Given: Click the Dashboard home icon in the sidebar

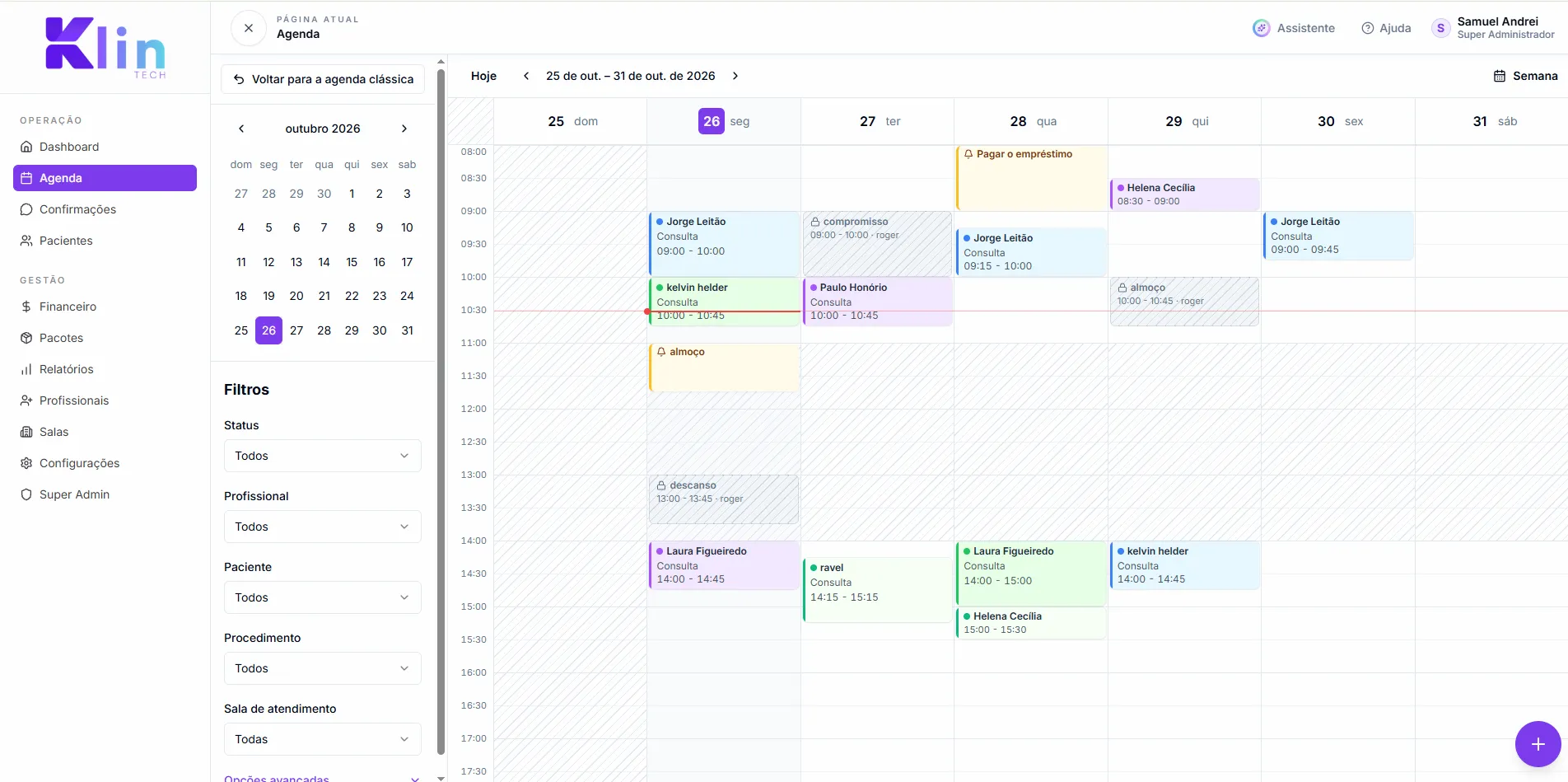Looking at the screenshot, I should pyautogui.click(x=26, y=147).
